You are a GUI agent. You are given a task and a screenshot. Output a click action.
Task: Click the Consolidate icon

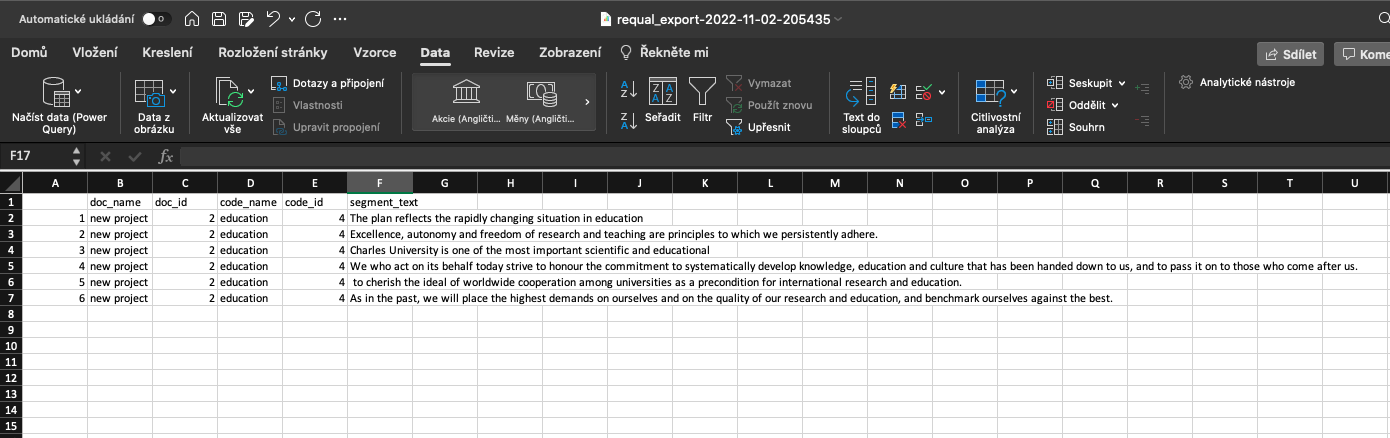924,121
